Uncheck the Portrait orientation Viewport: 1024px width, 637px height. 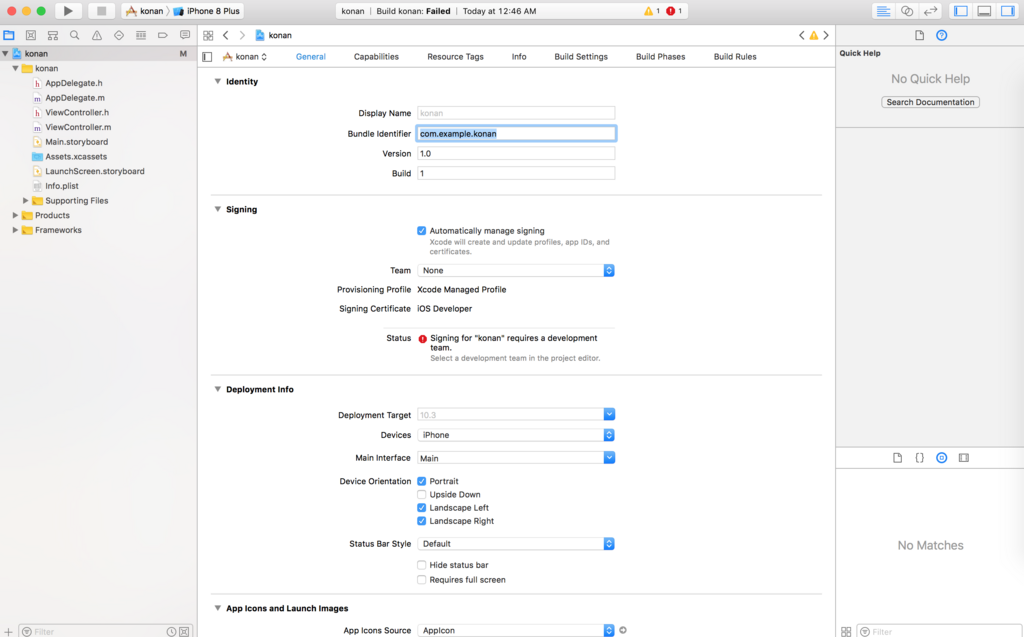421,481
